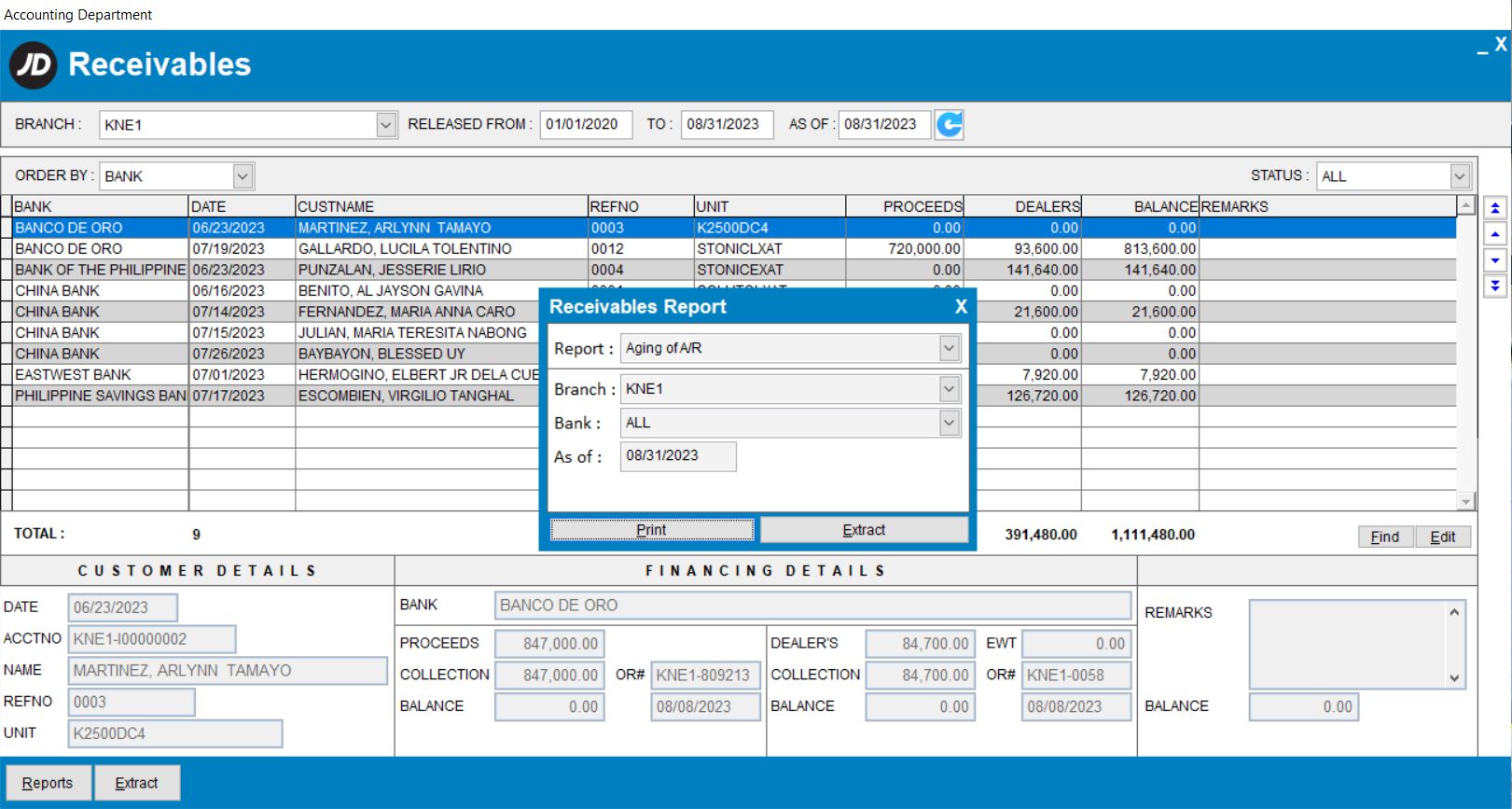
Task: Open the ORDER BY dropdown set to BANK
Action: pyautogui.click(x=243, y=175)
